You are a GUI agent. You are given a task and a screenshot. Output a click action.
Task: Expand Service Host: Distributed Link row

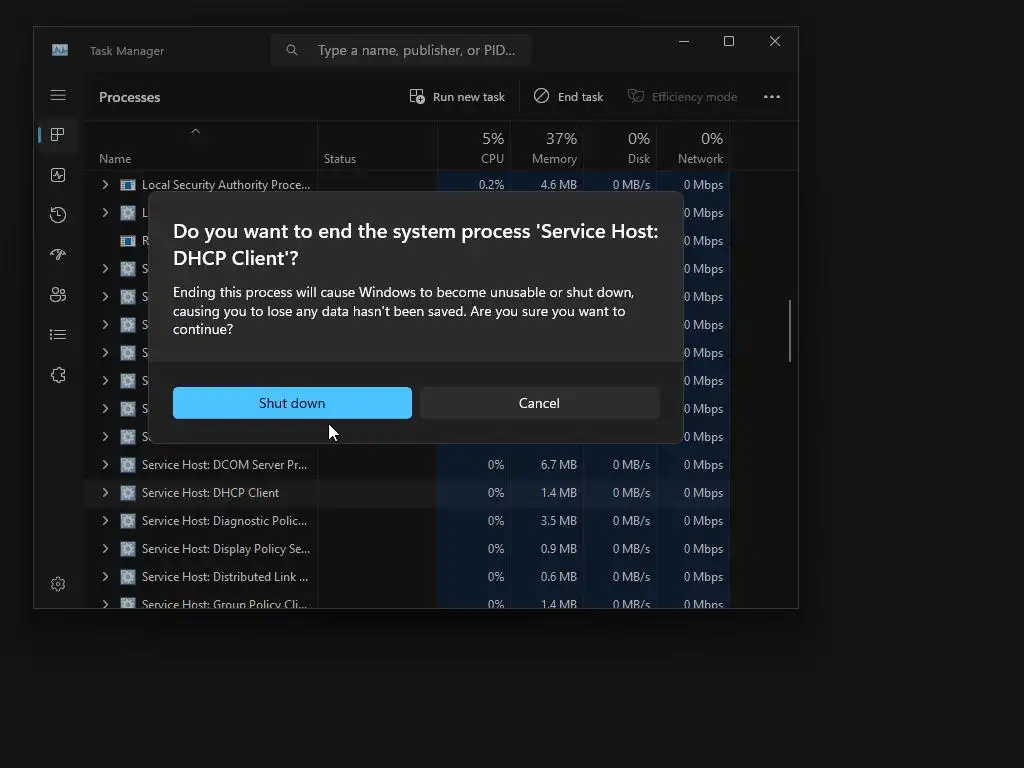[105, 577]
